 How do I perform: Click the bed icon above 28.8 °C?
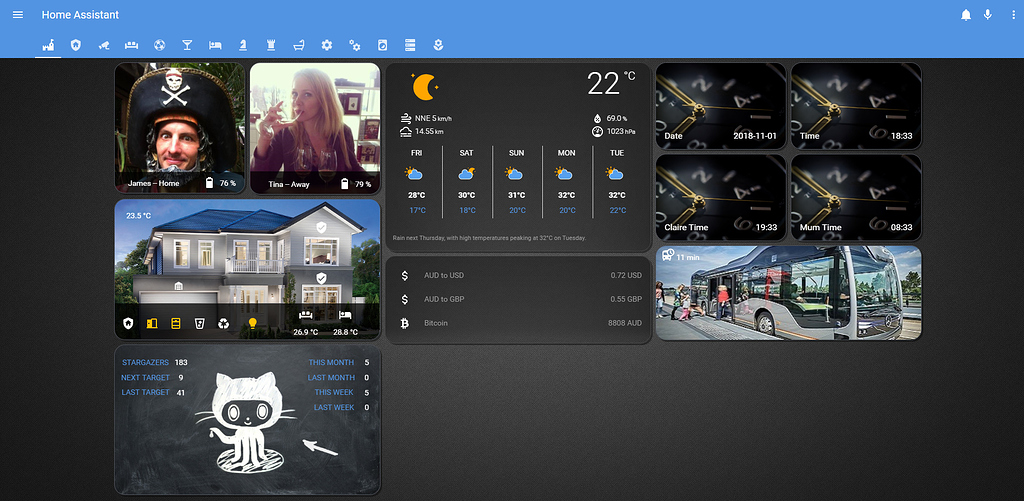(345, 315)
